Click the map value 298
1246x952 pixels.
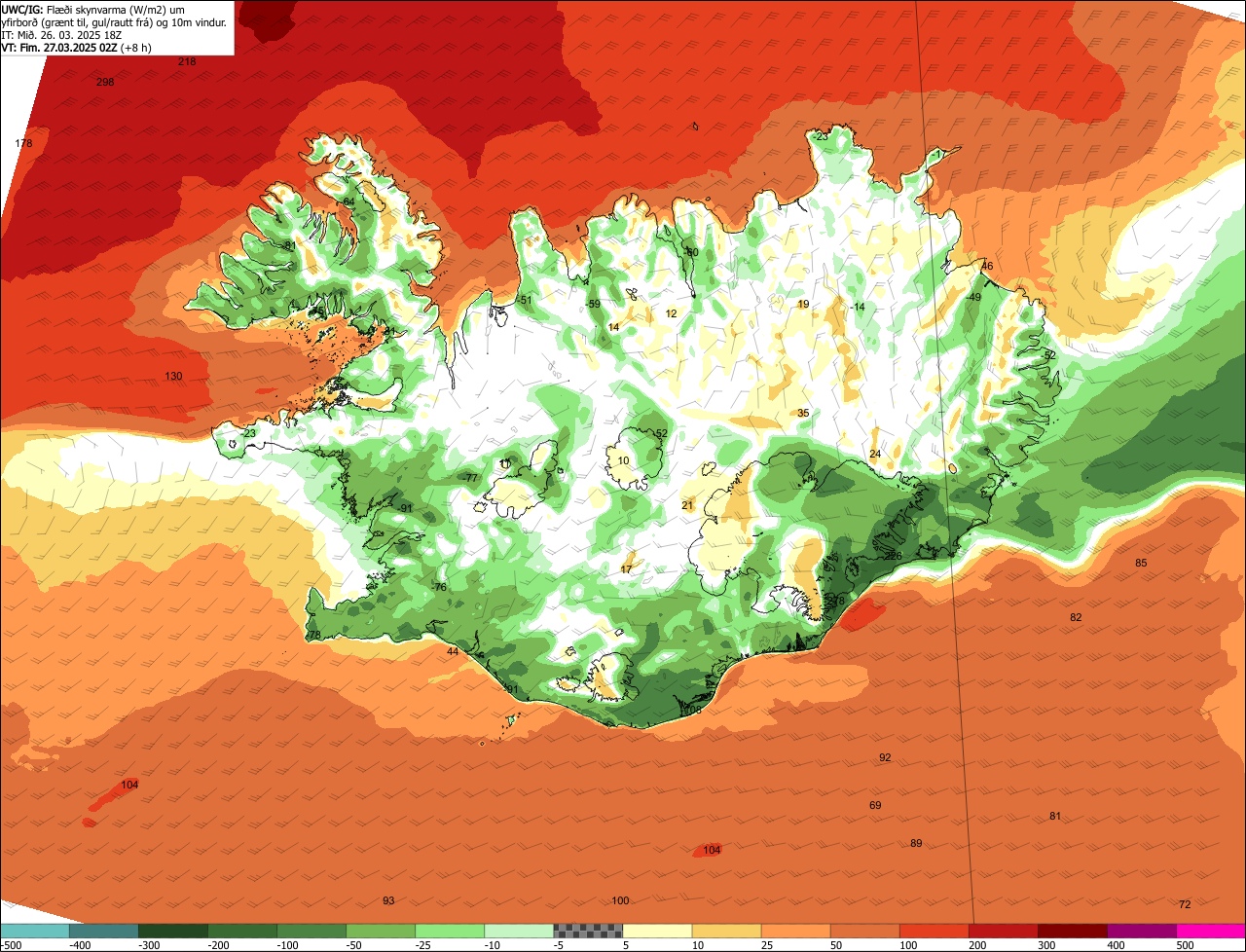[x=105, y=82]
